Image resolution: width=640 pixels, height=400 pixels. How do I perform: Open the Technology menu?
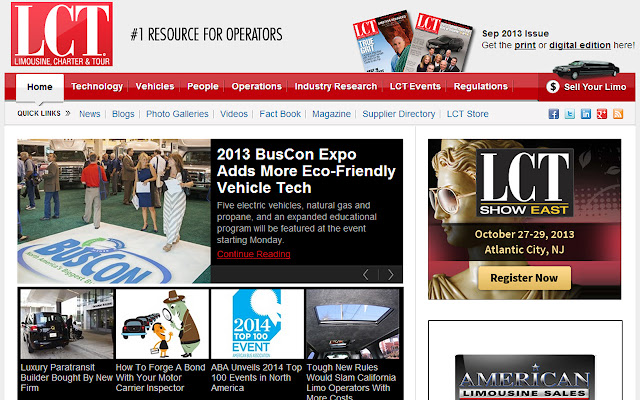pyautogui.click(x=97, y=87)
